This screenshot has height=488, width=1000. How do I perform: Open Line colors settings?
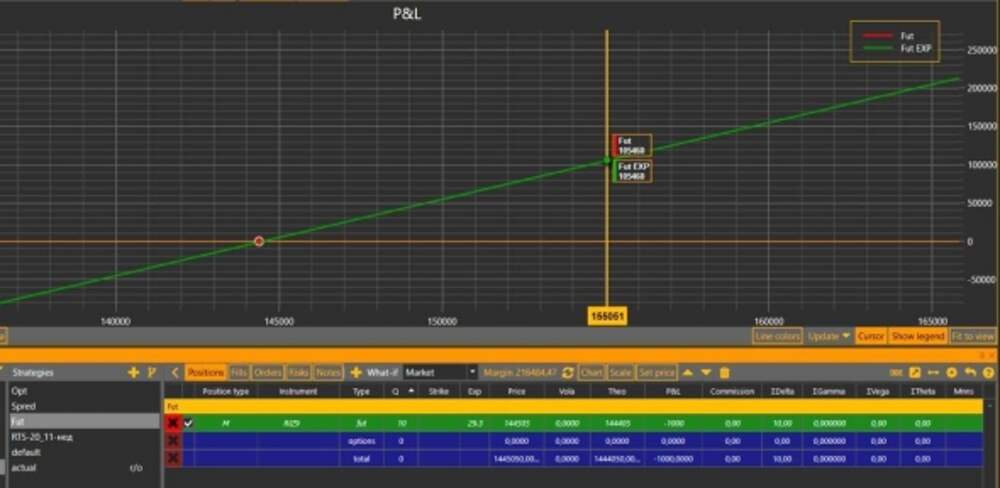click(x=777, y=337)
